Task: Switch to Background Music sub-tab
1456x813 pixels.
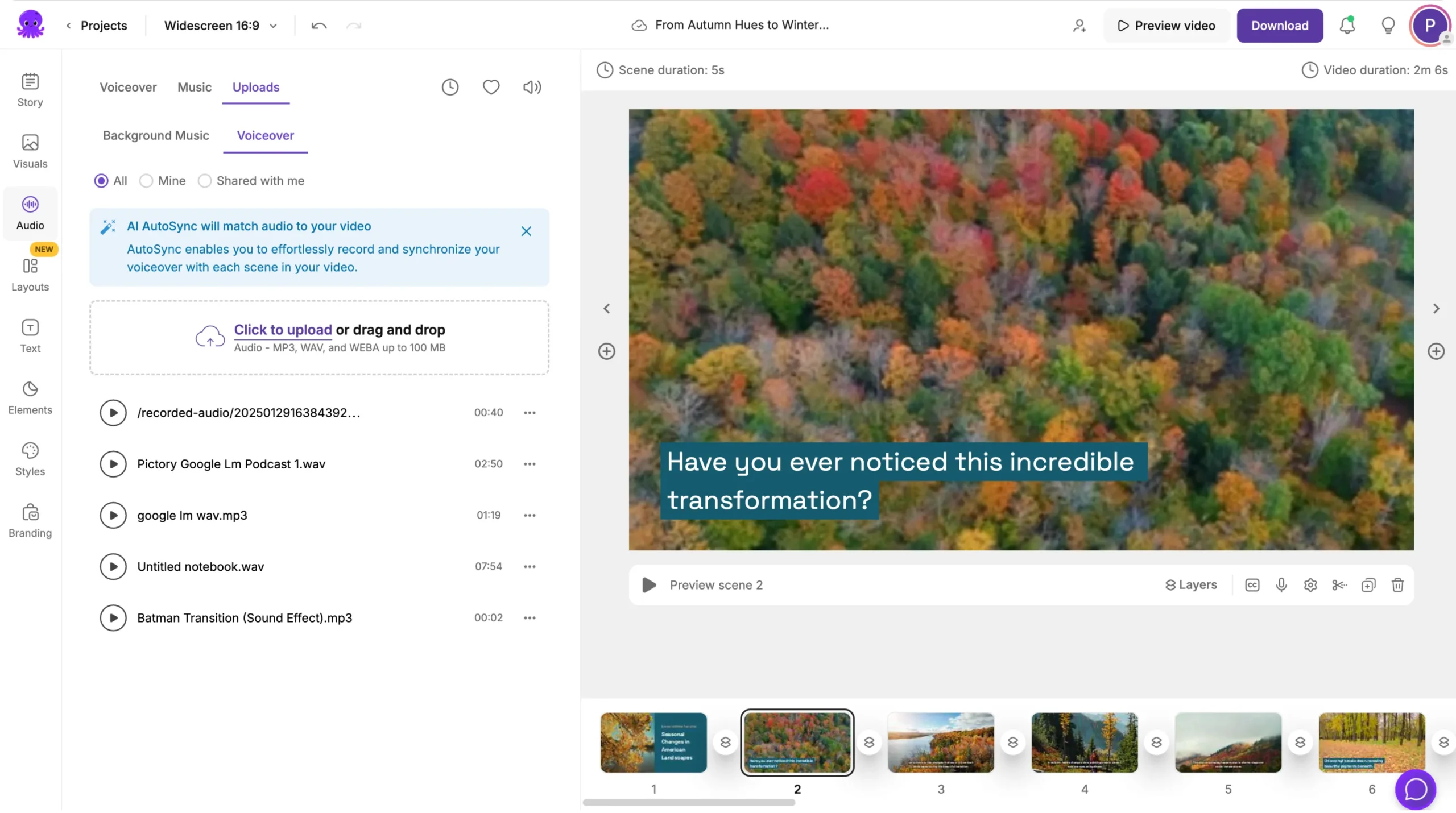Action: click(156, 135)
